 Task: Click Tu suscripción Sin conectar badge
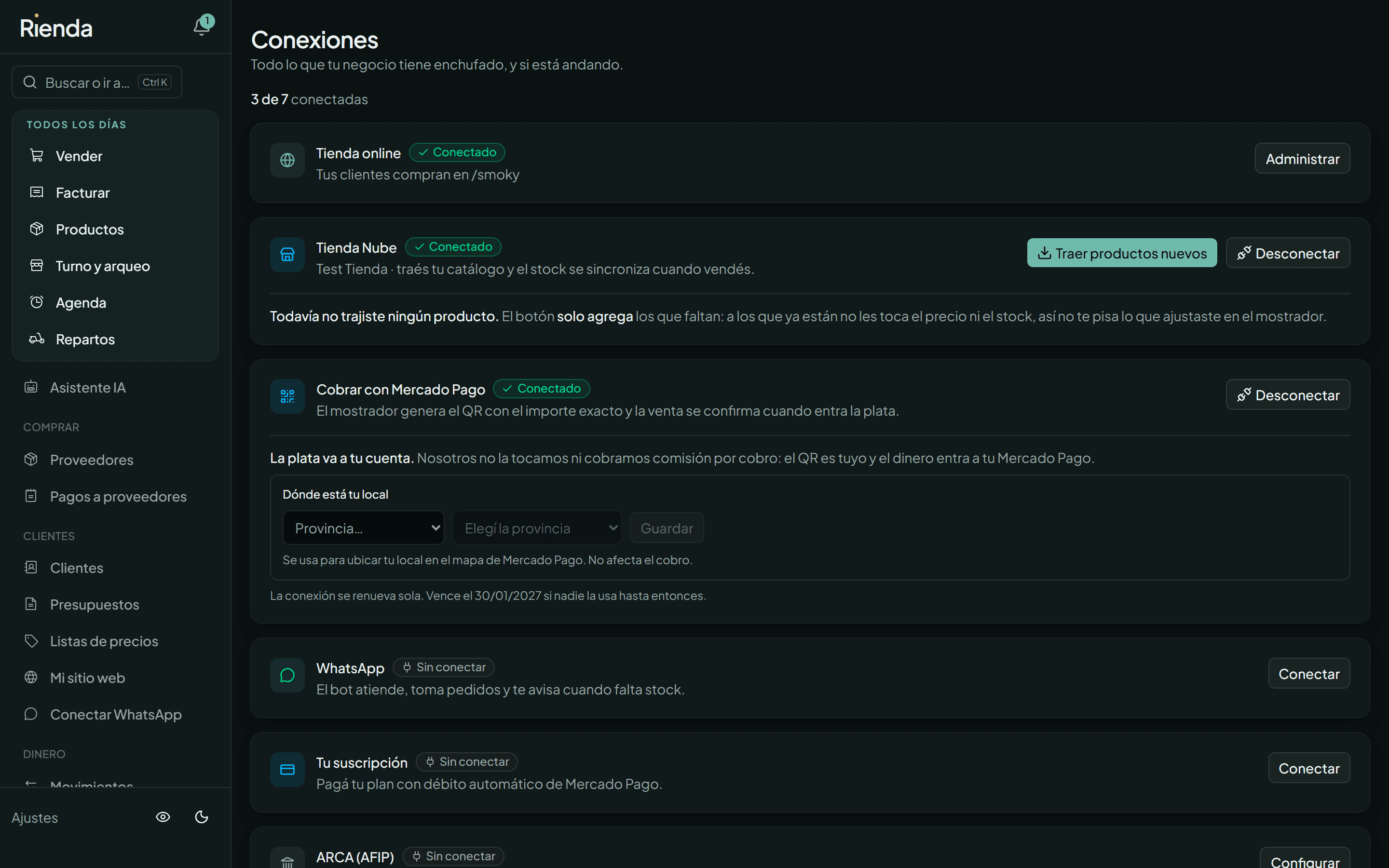467,762
